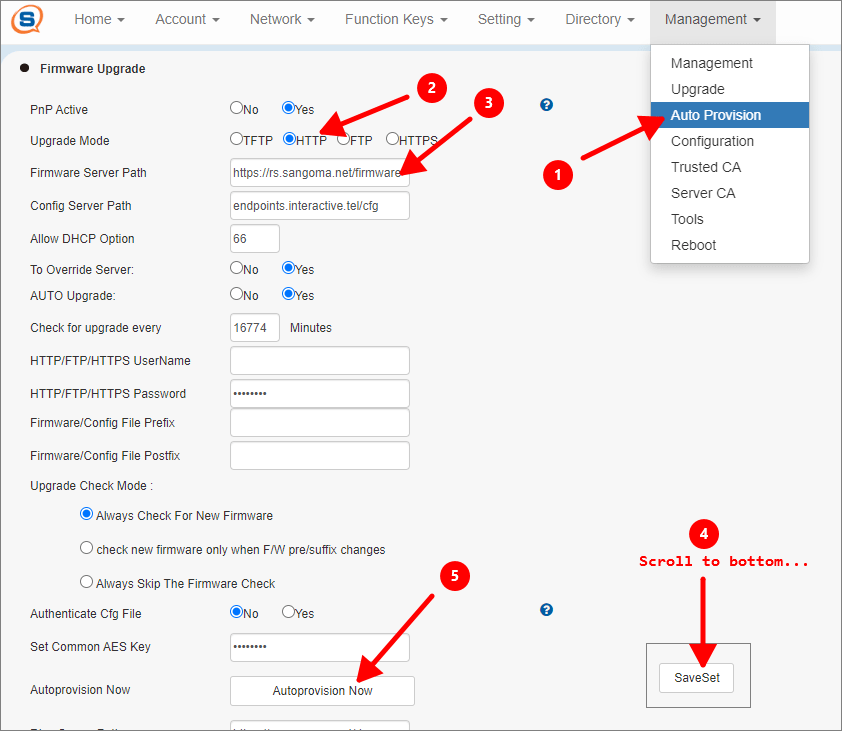Edit the Check for upgrade every field
This screenshot has height=731, width=842.
(252, 327)
